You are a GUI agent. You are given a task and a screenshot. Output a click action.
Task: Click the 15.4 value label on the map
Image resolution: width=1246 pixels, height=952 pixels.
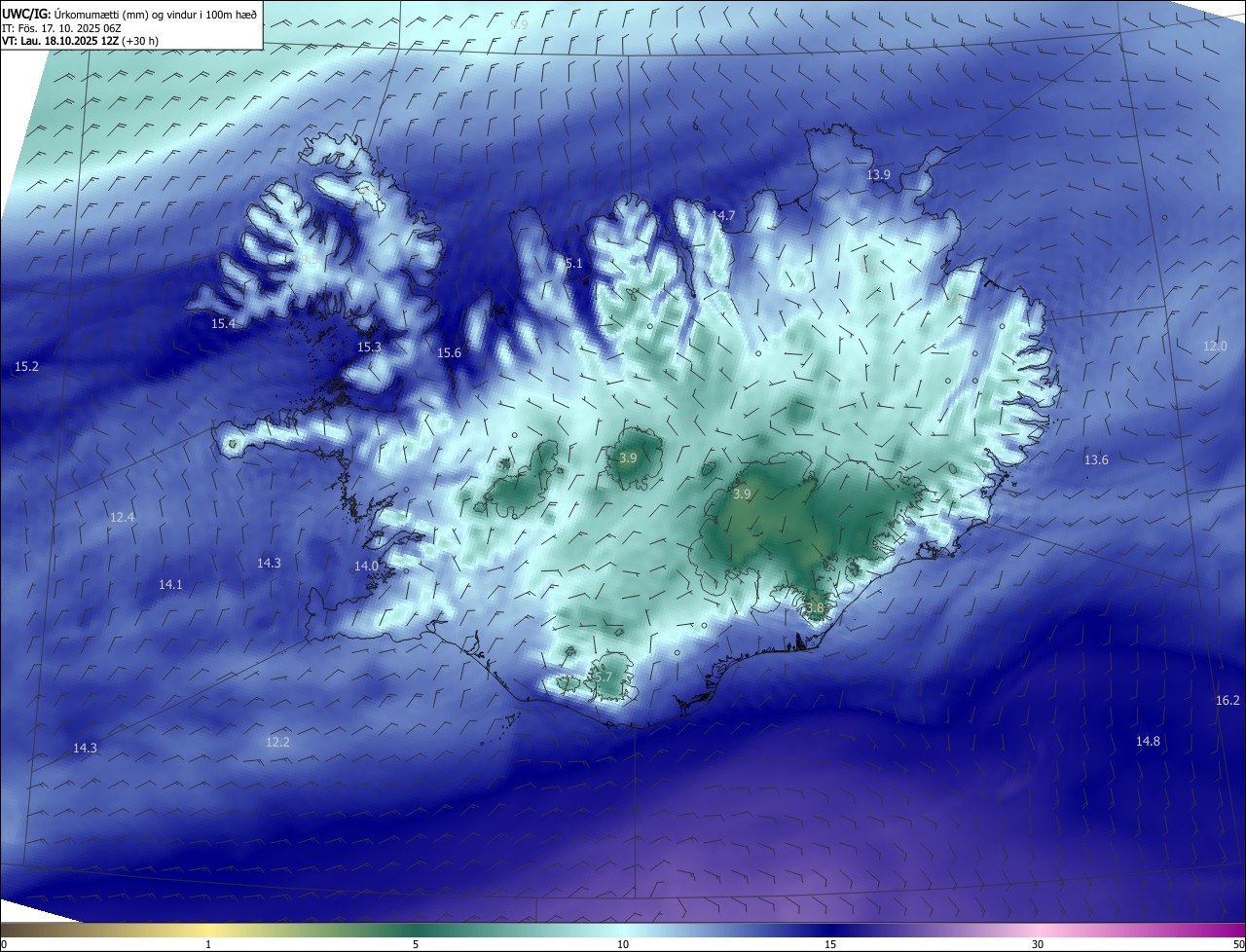(224, 323)
